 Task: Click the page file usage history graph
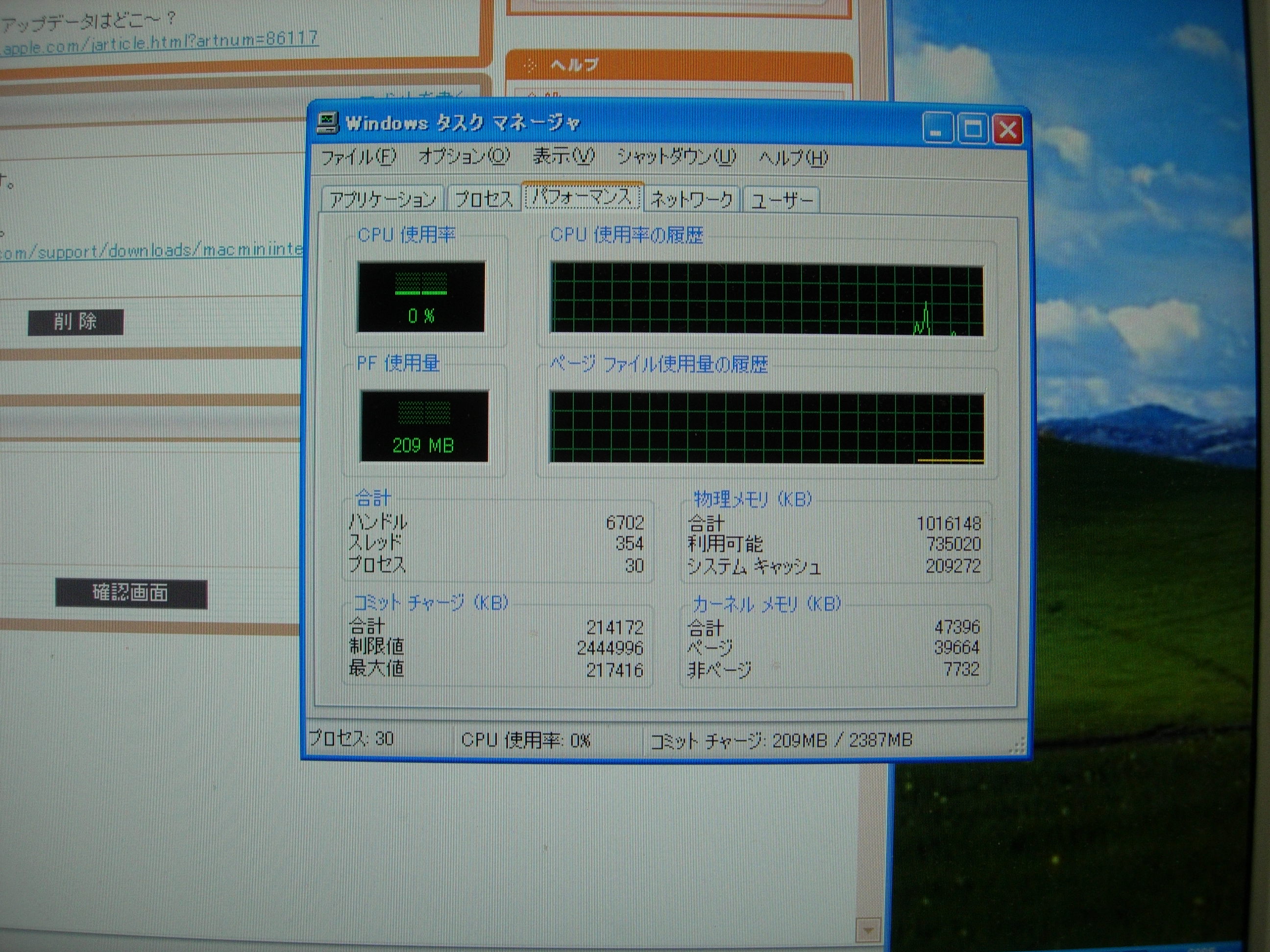point(766,428)
